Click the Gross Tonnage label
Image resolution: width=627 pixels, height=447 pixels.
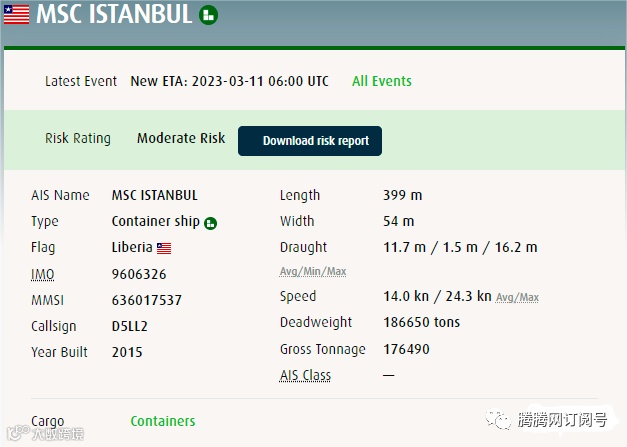(323, 349)
